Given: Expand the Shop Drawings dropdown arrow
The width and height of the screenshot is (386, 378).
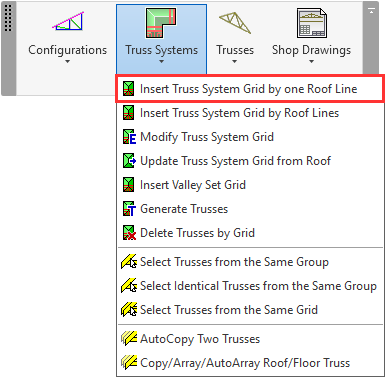Looking at the screenshot, I should click(x=311, y=61).
